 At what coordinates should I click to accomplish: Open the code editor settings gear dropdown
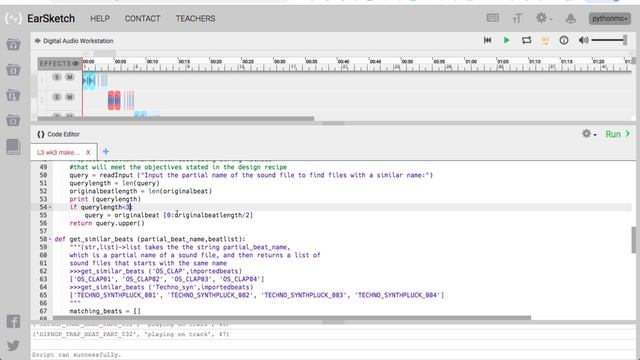pos(589,134)
